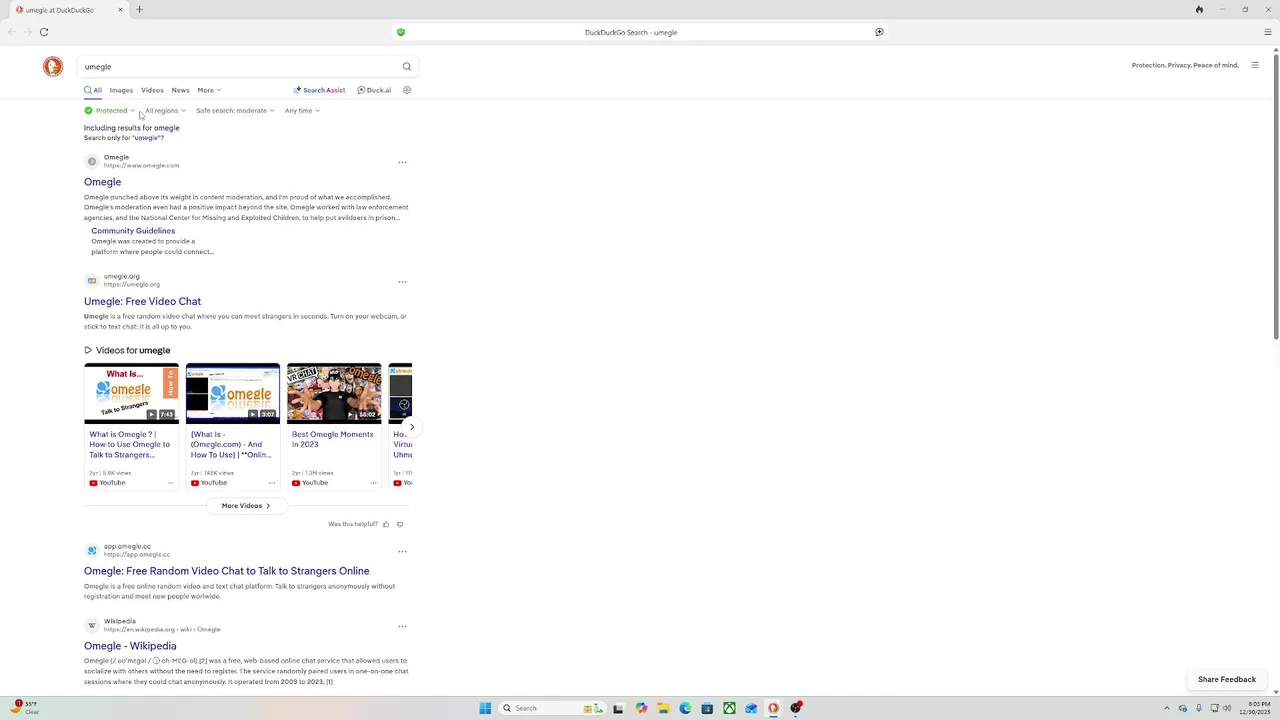Open '(What Is - (Omegle.com)' video thumbnail

(233, 394)
